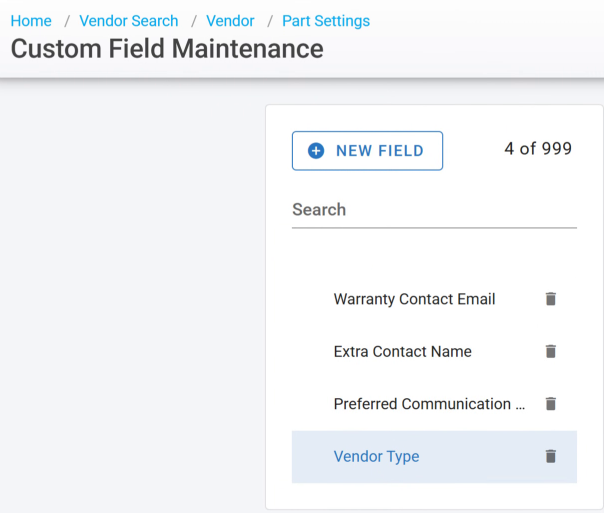Open the Vendor breadcrumb link
Viewport: 604px width, 513px height.
click(x=230, y=21)
